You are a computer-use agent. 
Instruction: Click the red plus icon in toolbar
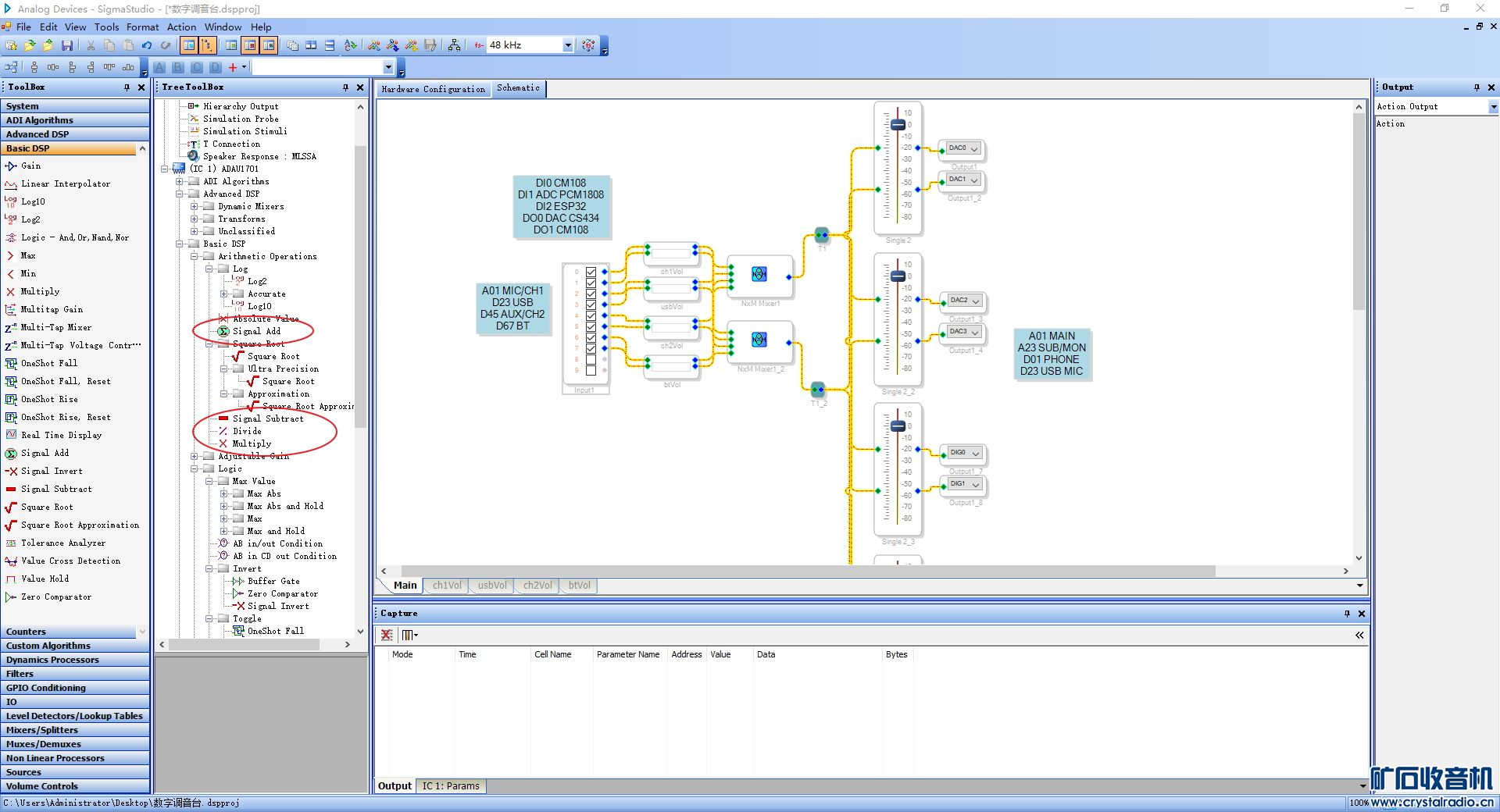(233, 68)
